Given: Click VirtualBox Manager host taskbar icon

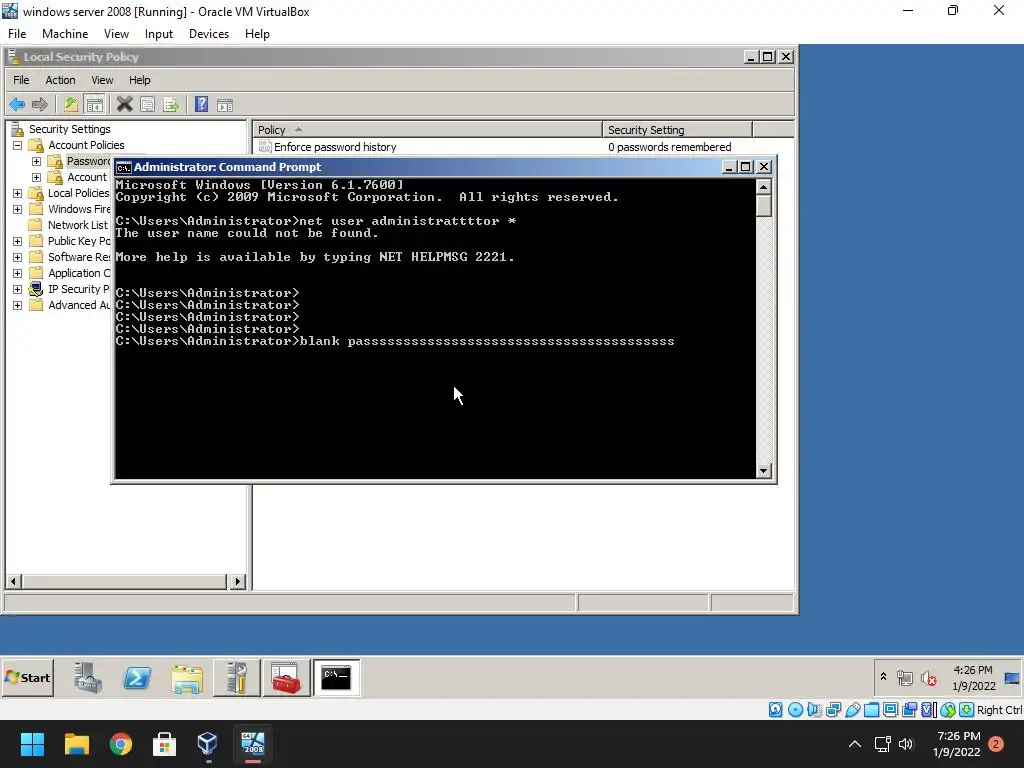Looking at the screenshot, I should pos(207,744).
